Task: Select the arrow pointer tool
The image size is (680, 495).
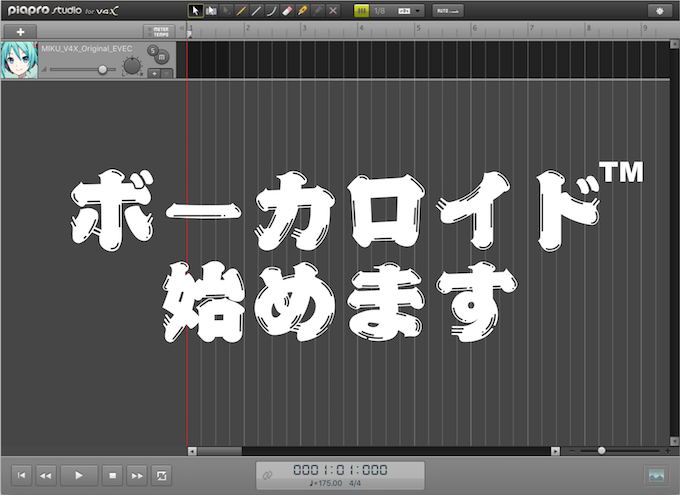Action: pos(196,10)
